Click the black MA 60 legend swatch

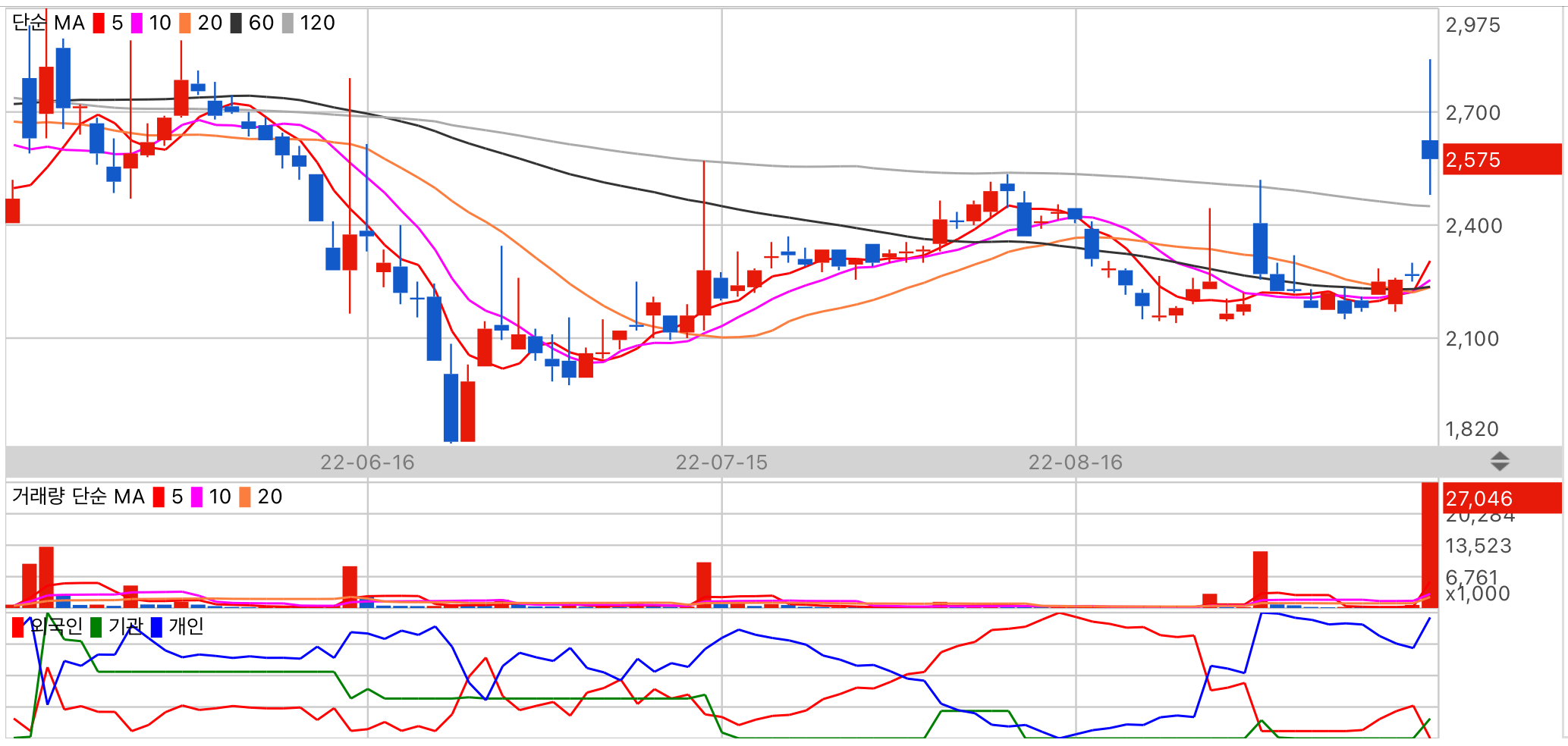pos(236,24)
